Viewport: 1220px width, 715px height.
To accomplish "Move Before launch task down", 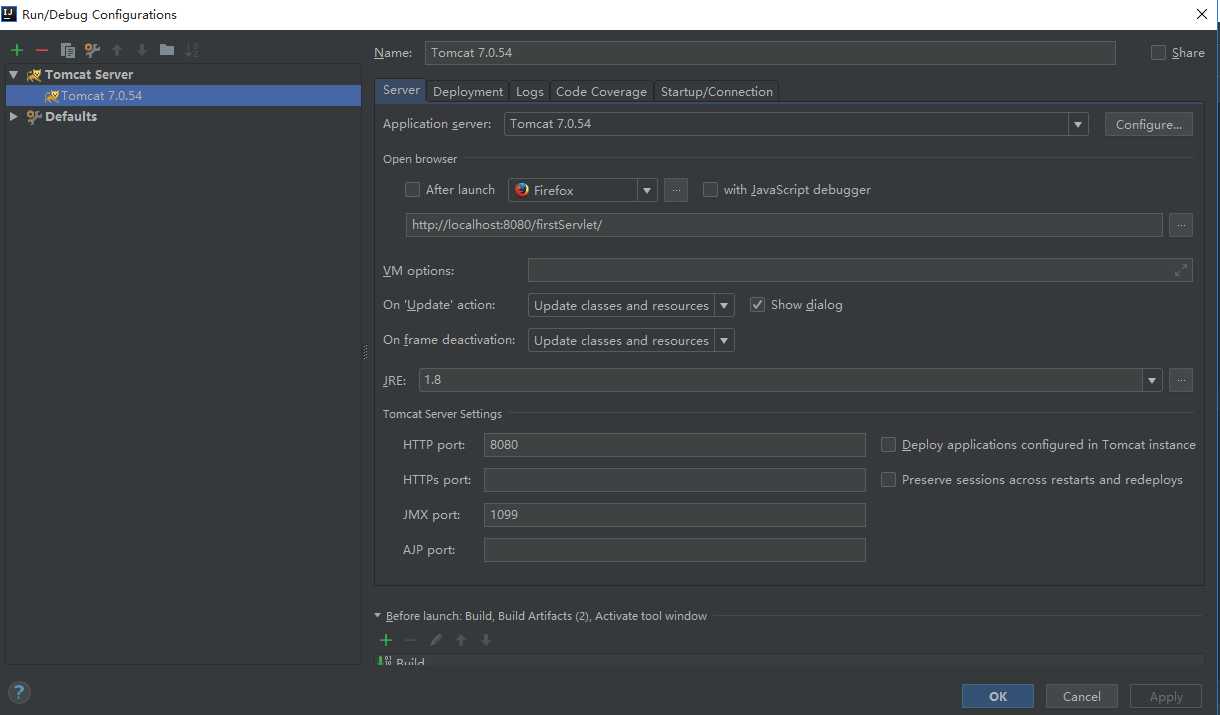I will tap(486, 640).
